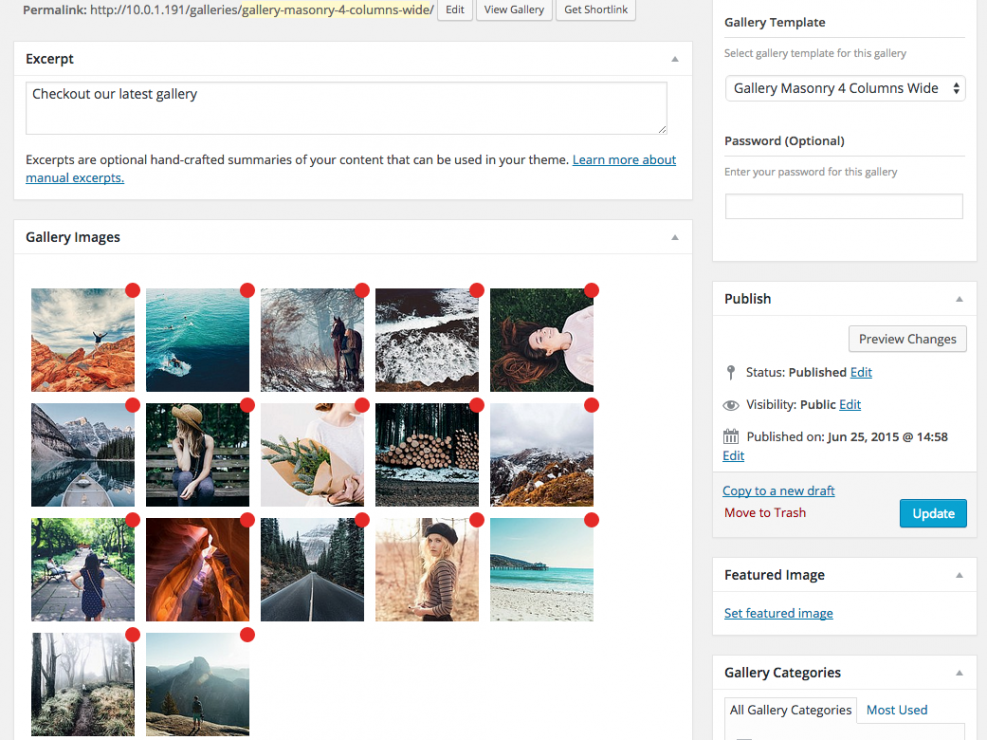Select the beach pier thumbnail
The width and height of the screenshot is (987, 740).
point(541,569)
